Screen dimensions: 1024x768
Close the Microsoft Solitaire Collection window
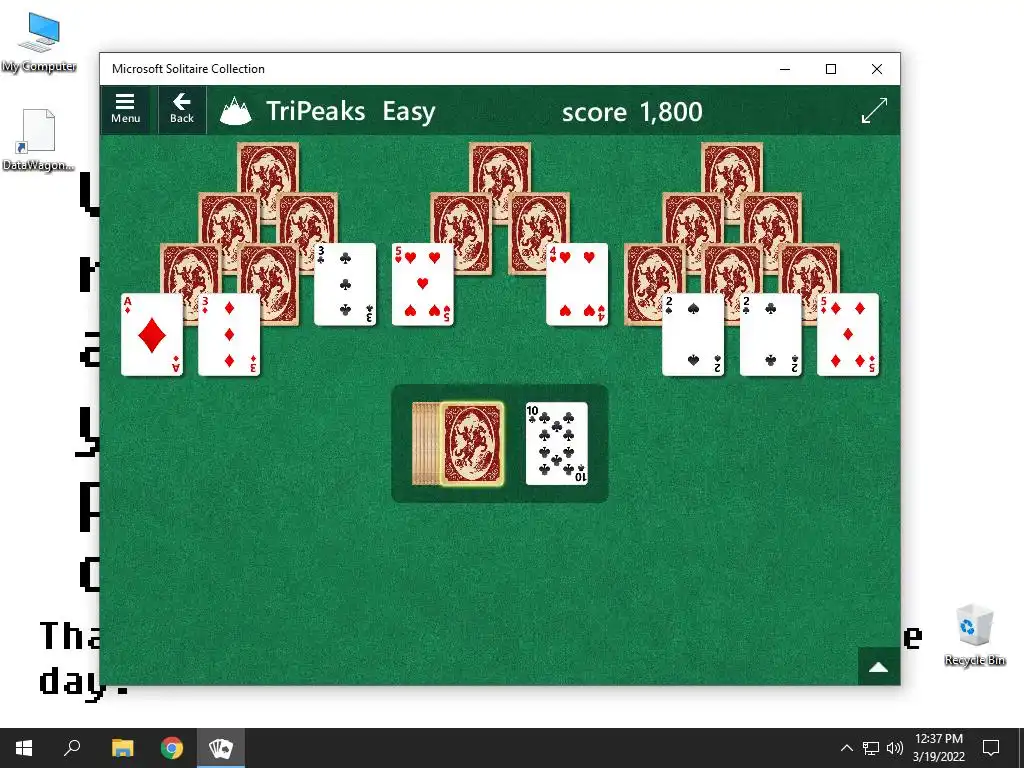(876, 69)
